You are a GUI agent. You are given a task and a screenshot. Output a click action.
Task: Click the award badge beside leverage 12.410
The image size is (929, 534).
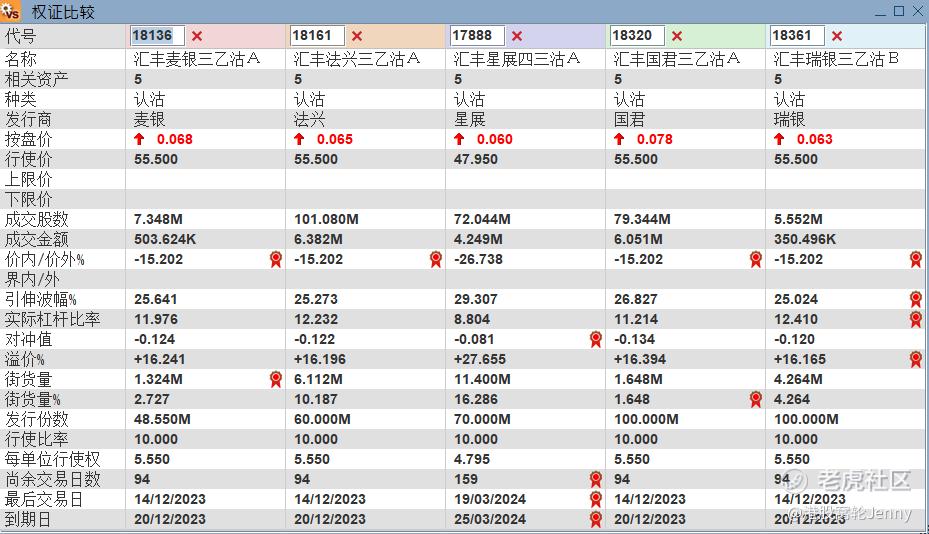tap(915, 319)
